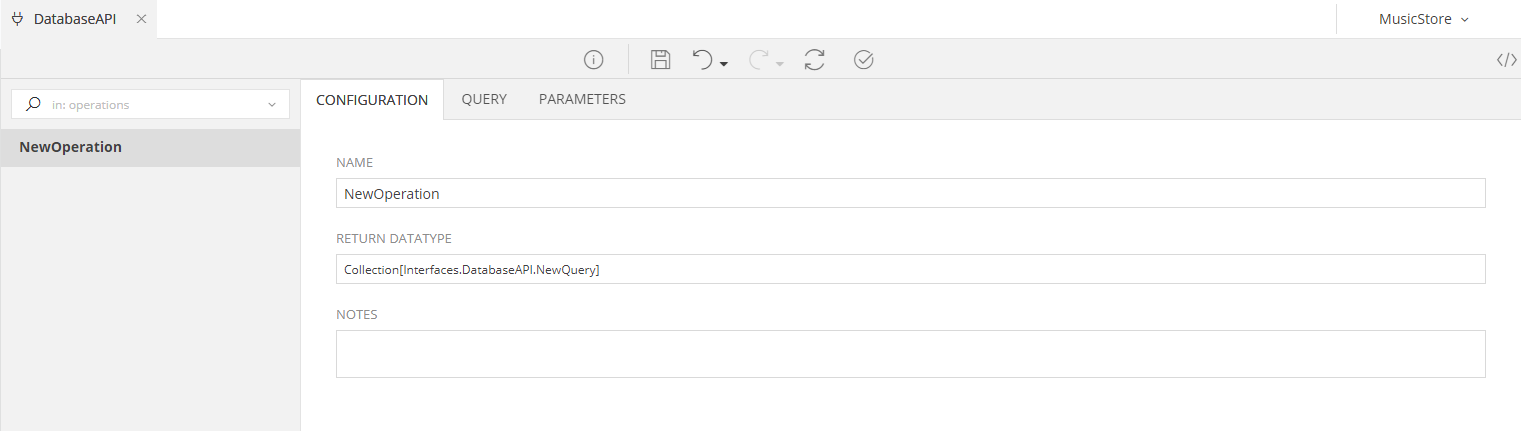Expand the operations search filter chevron
Screen dimensions: 1521x431
(272, 104)
